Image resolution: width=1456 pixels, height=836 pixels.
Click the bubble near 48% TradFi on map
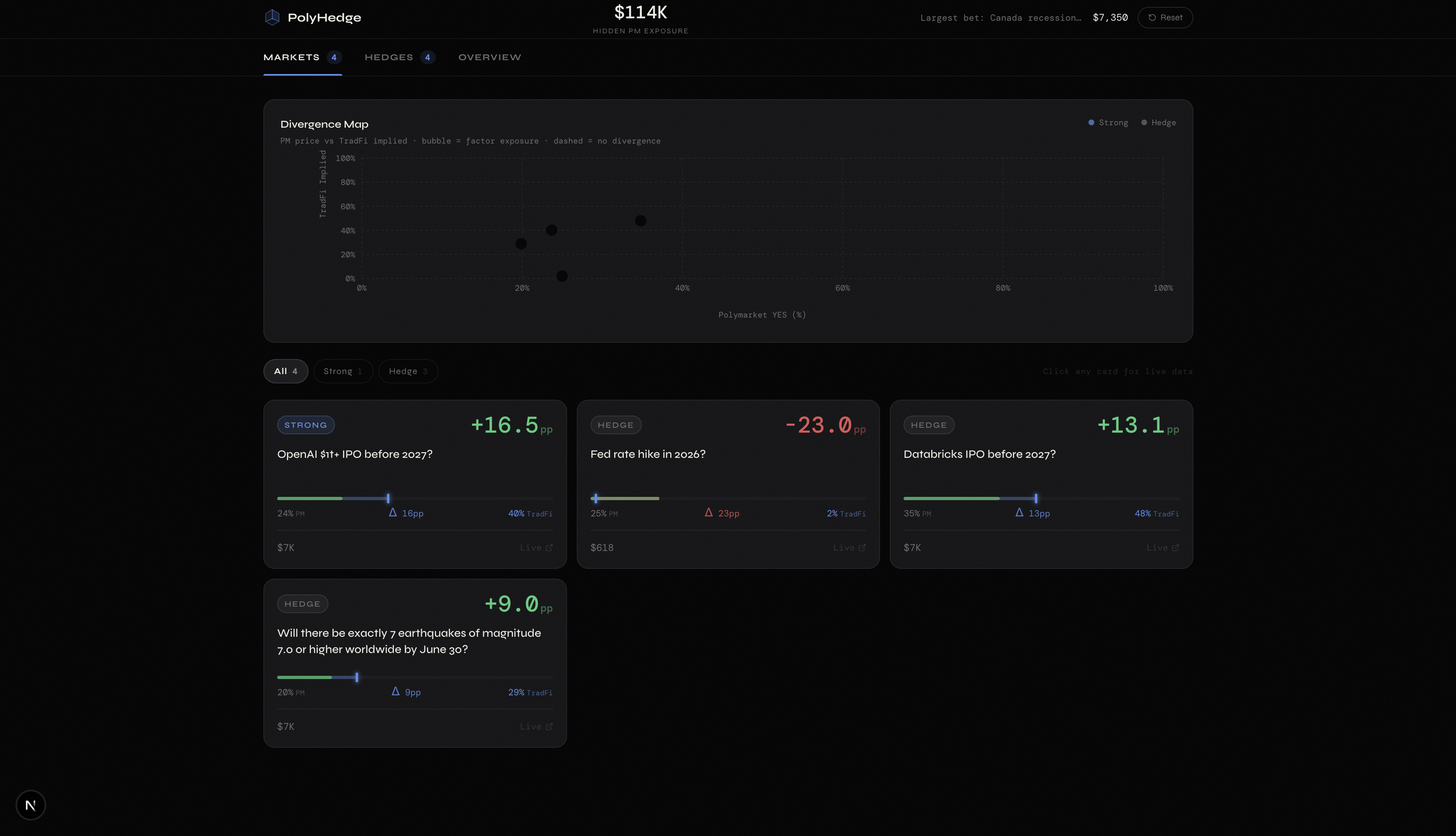(641, 221)
